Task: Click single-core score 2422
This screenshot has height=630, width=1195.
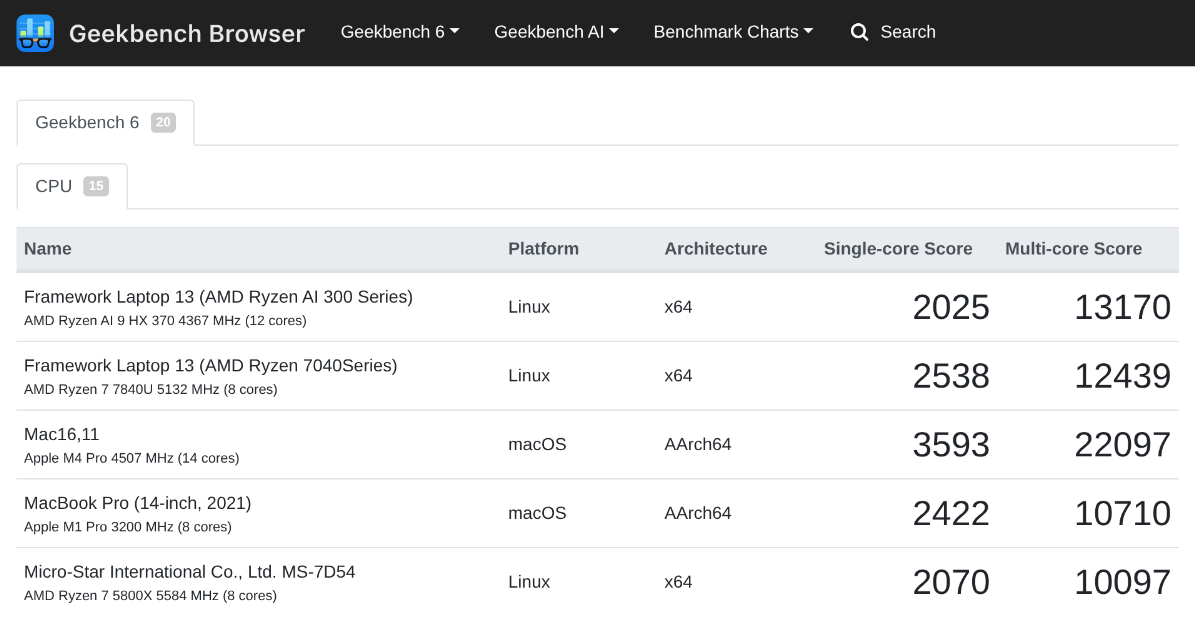Action: point(951,513)
